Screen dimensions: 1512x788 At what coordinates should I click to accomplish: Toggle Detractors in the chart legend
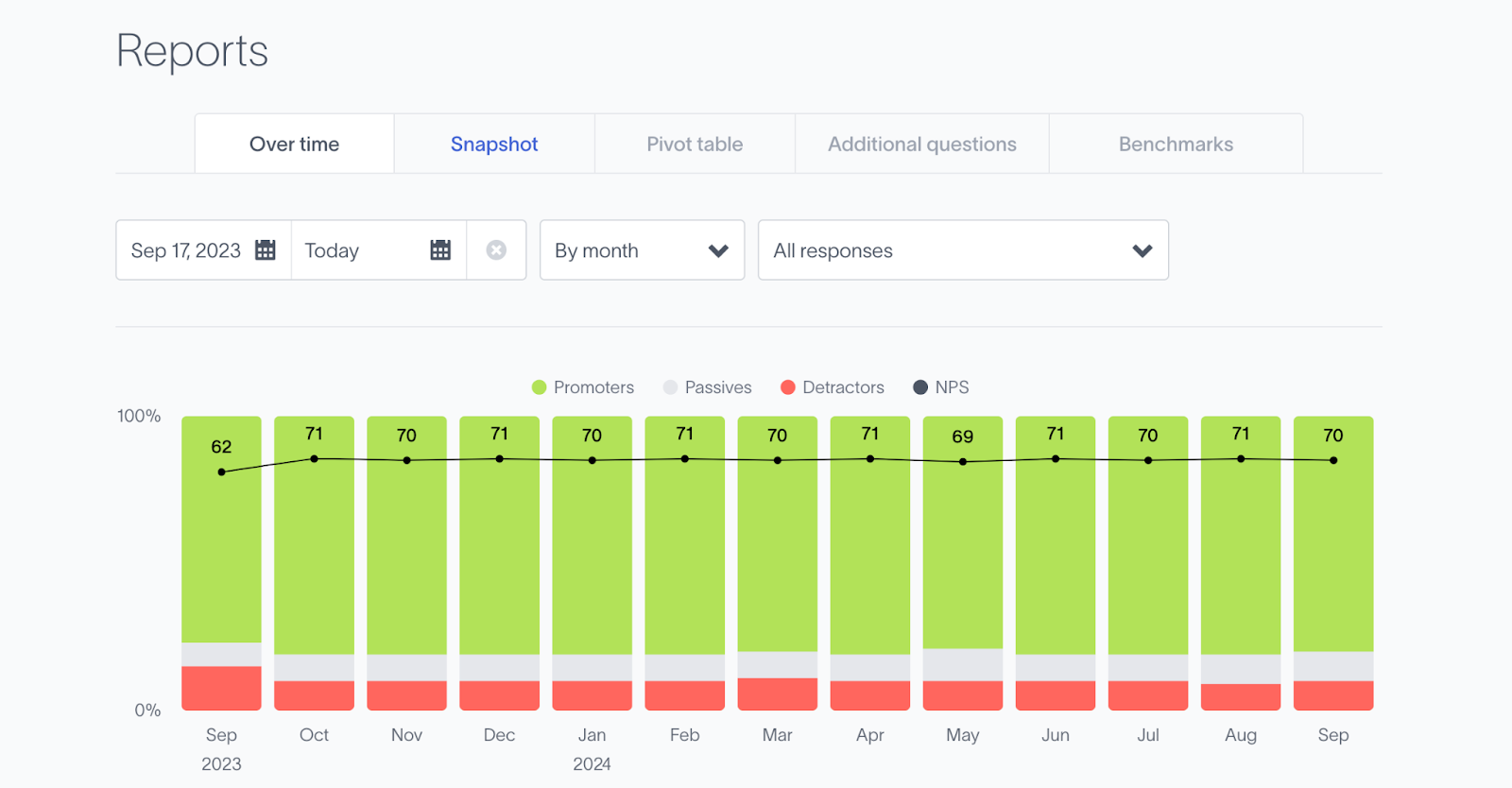pos(833,387)
